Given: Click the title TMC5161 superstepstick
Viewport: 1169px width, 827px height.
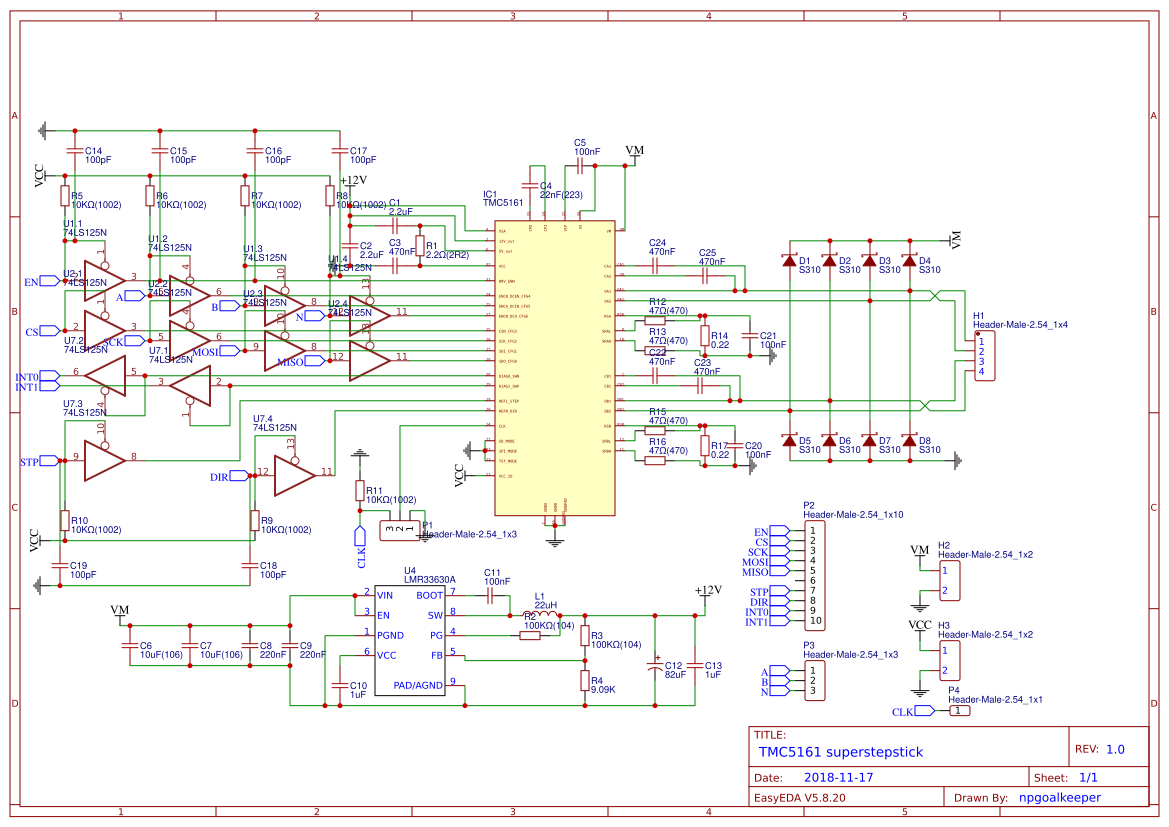Looking at the screenshot, I should point(840,752).
